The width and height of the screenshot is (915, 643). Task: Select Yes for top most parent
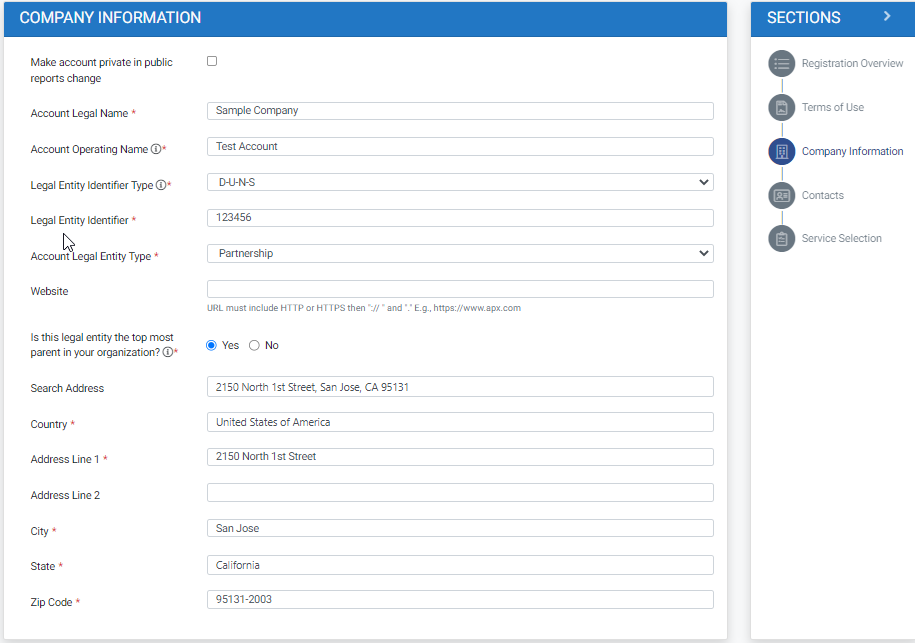click(211, 345)
